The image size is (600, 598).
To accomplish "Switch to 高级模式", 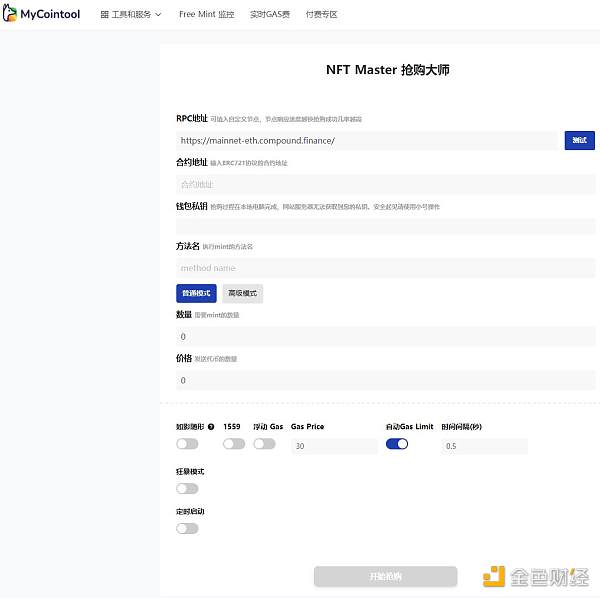I will (x=242, y=294).
